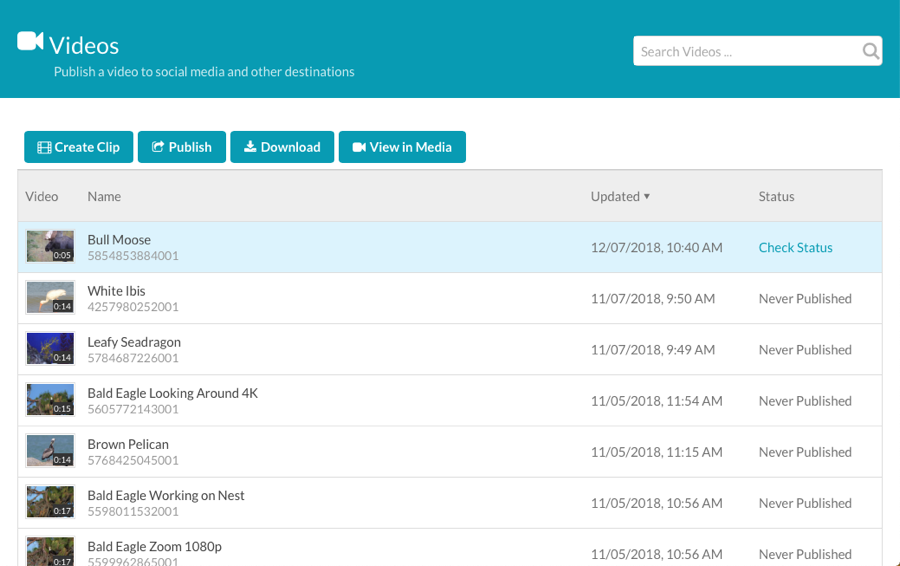The width and height of the screenshot is (900, 566).
Task: Focus the Search Videos input field
Action: pos(745,51)
